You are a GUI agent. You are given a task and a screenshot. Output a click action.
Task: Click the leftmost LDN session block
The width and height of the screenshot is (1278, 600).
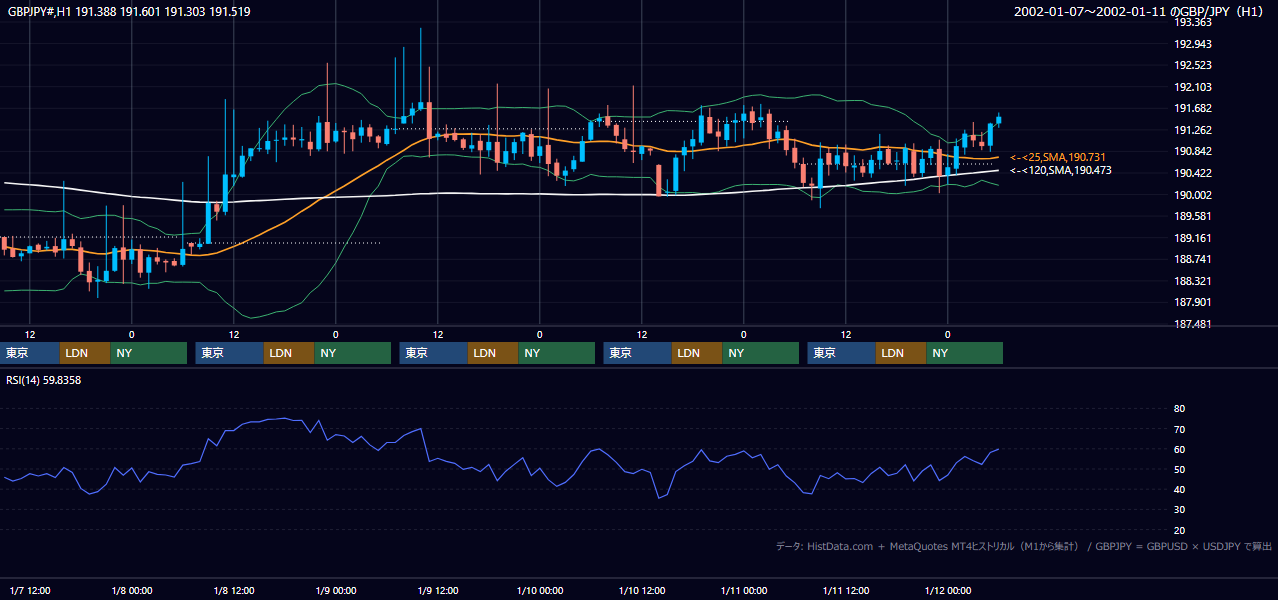(x=85, y=353)
